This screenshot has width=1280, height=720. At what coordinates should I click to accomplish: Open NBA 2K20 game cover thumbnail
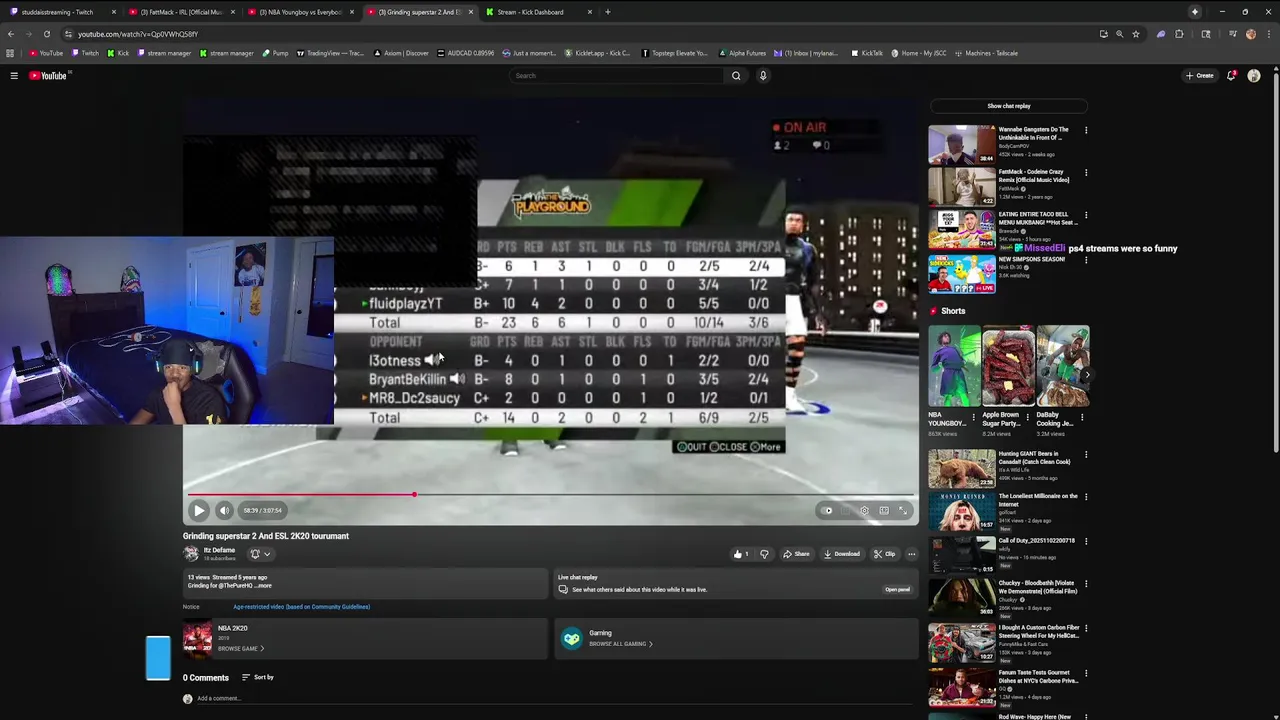pyautogui.click(x=197, y=638)
